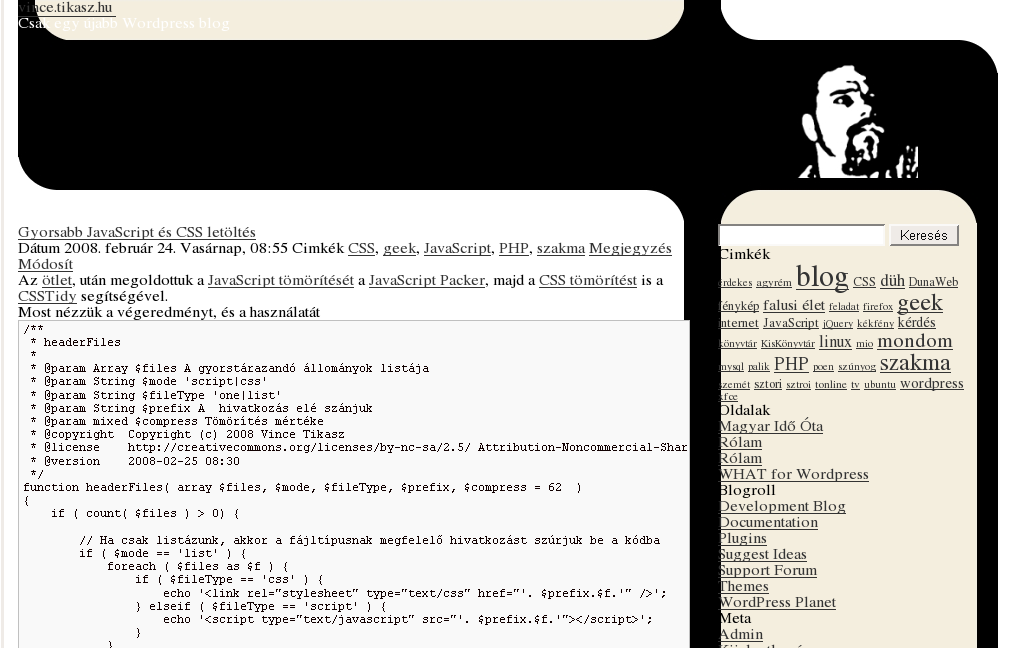The width and height of the screenshot is (1011, 648).
Task: Open the CSS tag in post metadata
Action: 361,248
